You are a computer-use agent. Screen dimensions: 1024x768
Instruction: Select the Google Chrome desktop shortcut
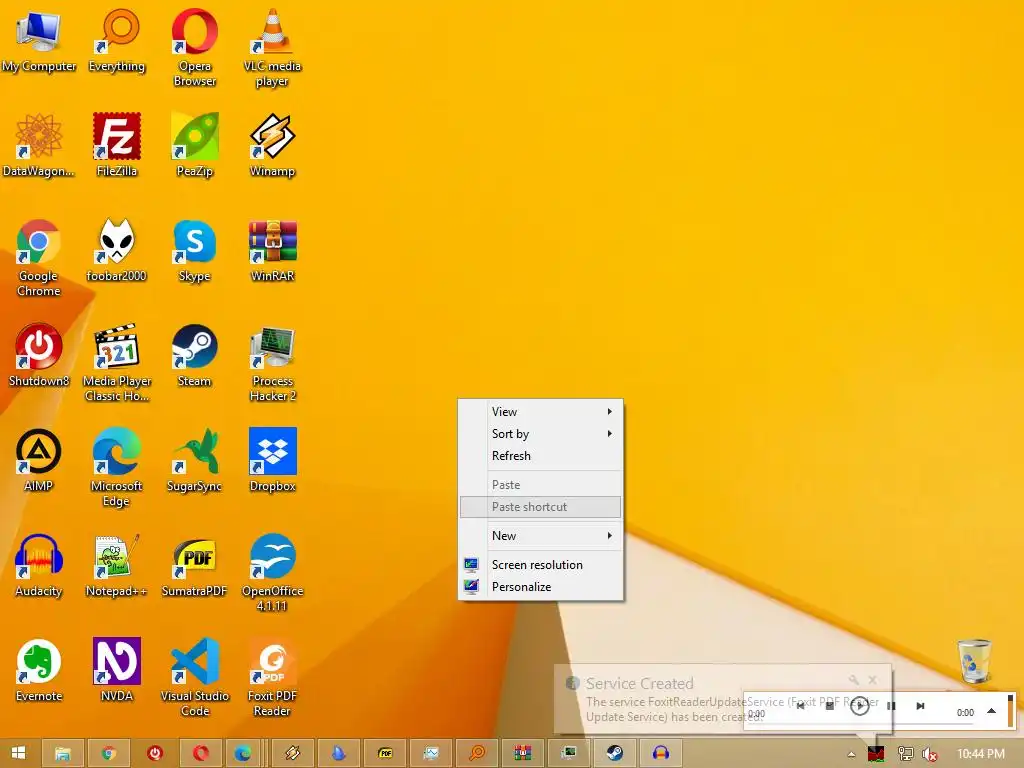[39, 259]
